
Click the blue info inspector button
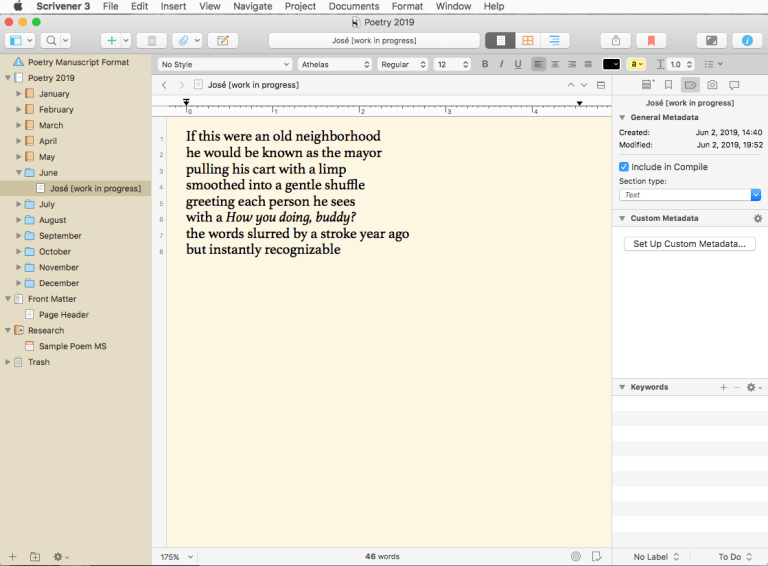pyautogui.click(x=745, y=41)
